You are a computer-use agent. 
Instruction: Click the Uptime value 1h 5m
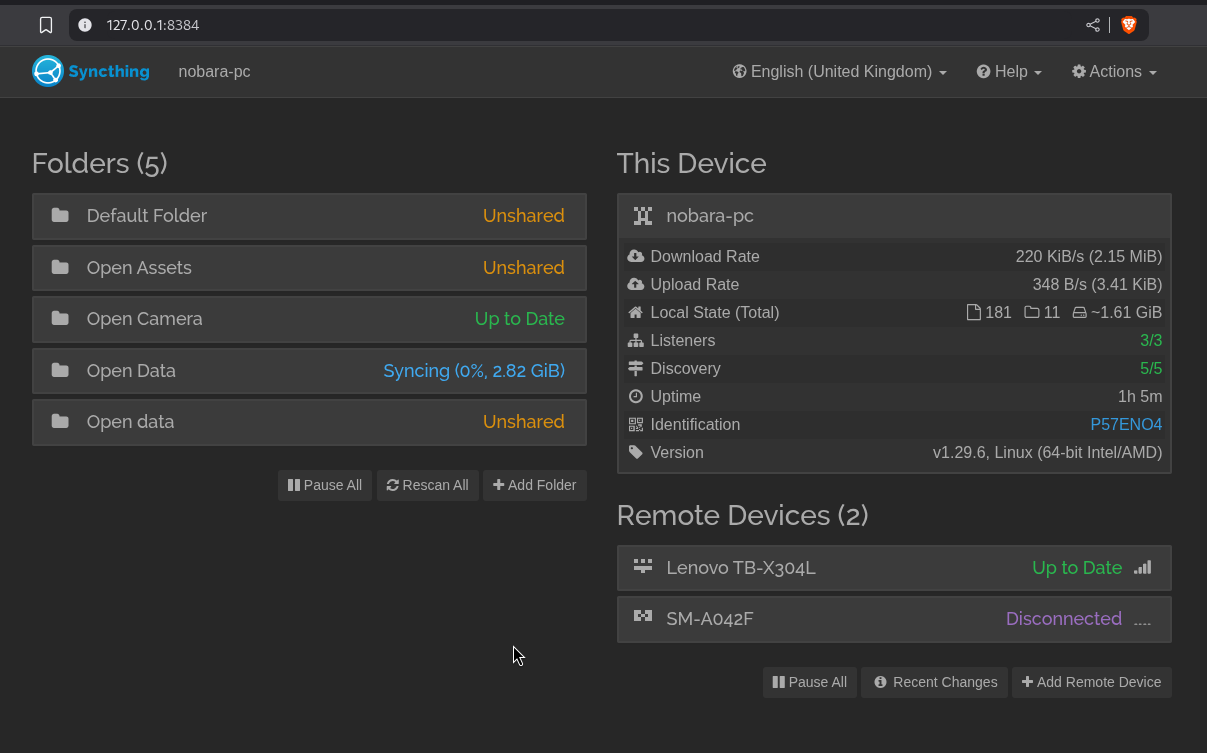pyautogui.click(x=1140, y=396)
